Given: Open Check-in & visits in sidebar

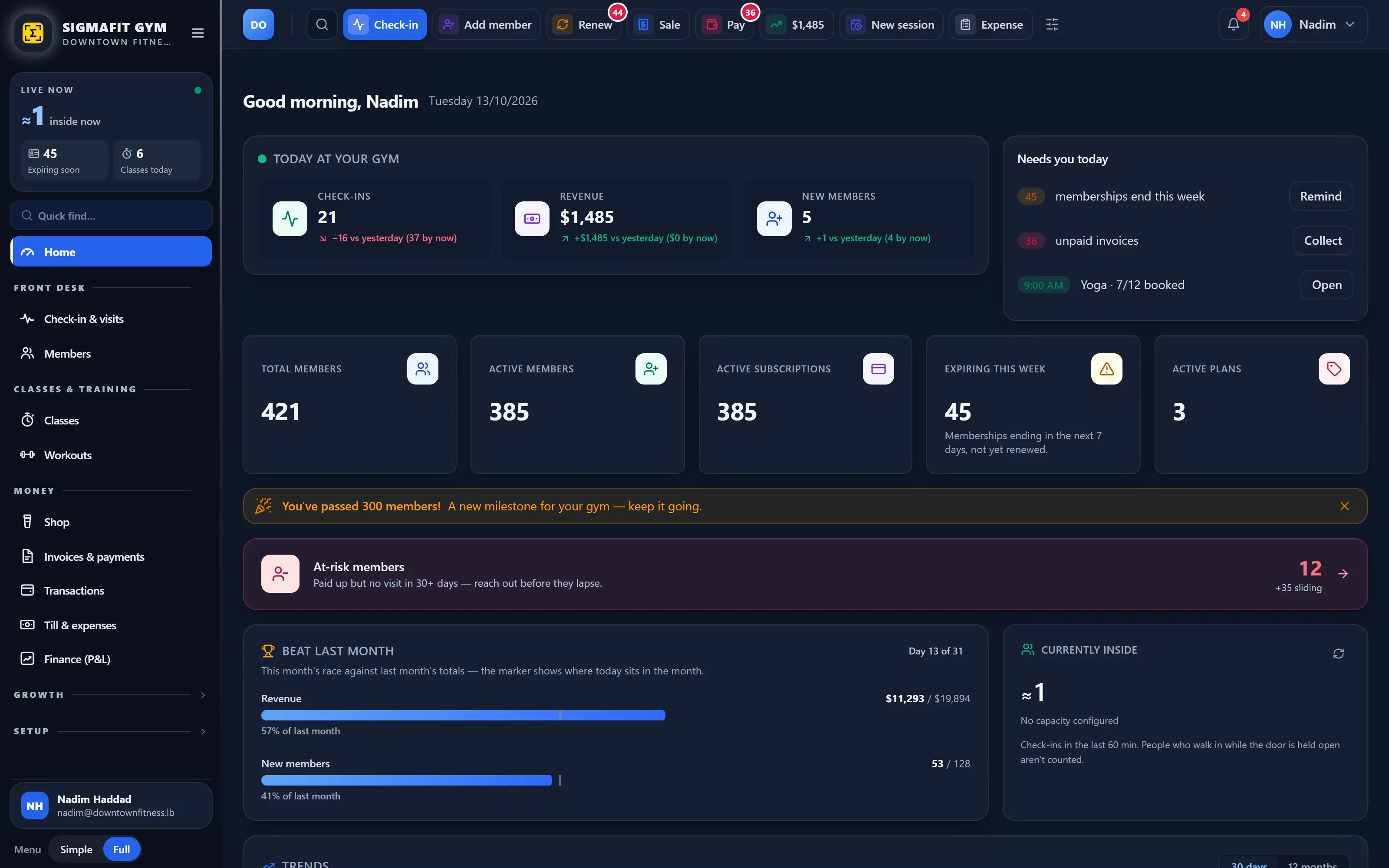Looking at the screenshot, I should [112, 319].
